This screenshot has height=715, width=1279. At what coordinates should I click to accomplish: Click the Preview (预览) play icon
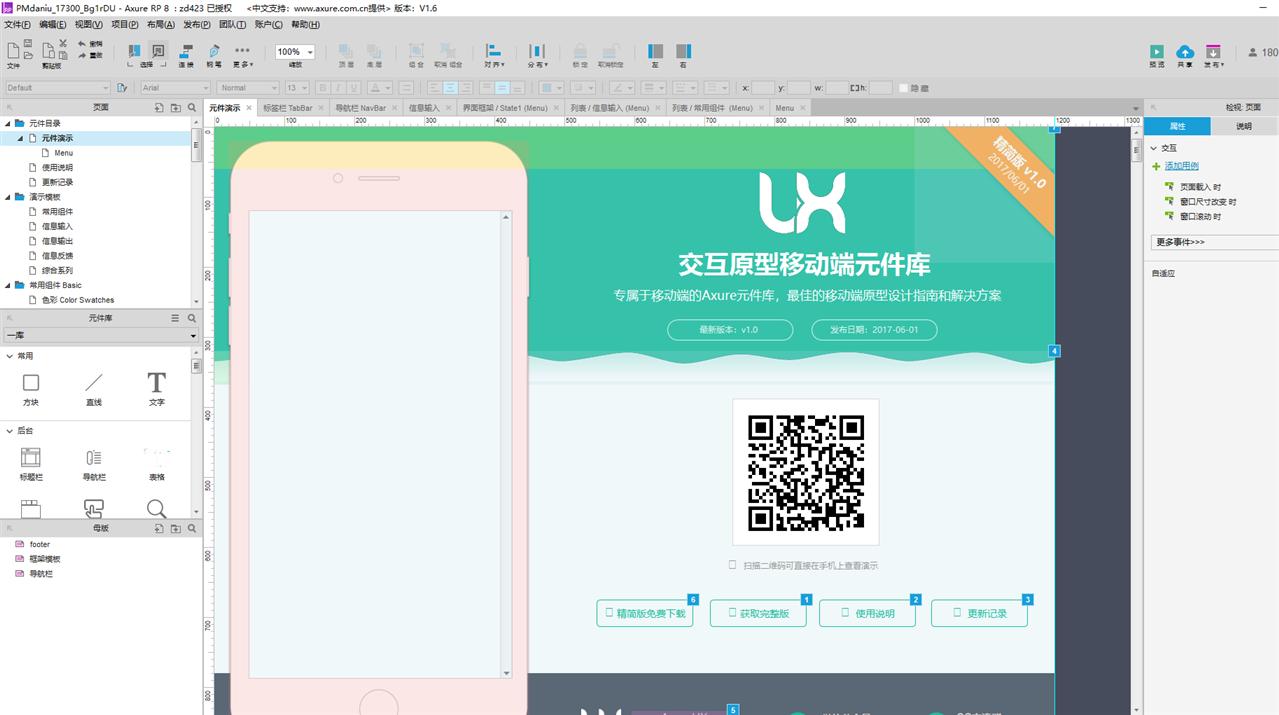coord(1156,52)
